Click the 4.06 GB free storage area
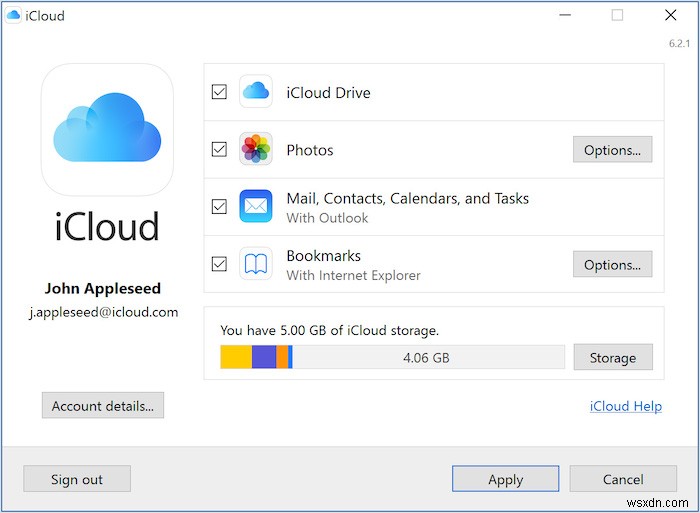 [428, 357]
